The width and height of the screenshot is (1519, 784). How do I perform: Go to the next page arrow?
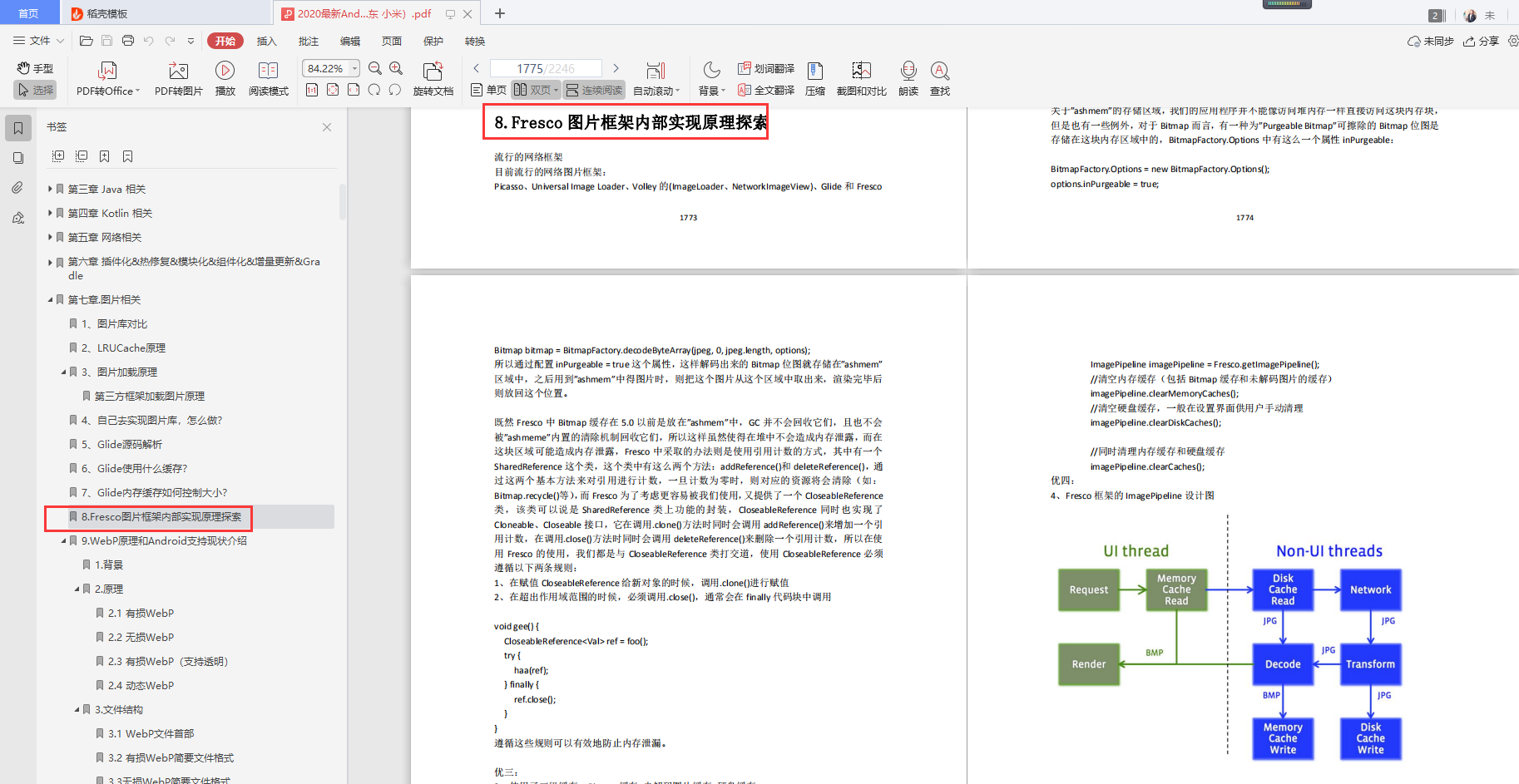[616, 68]
